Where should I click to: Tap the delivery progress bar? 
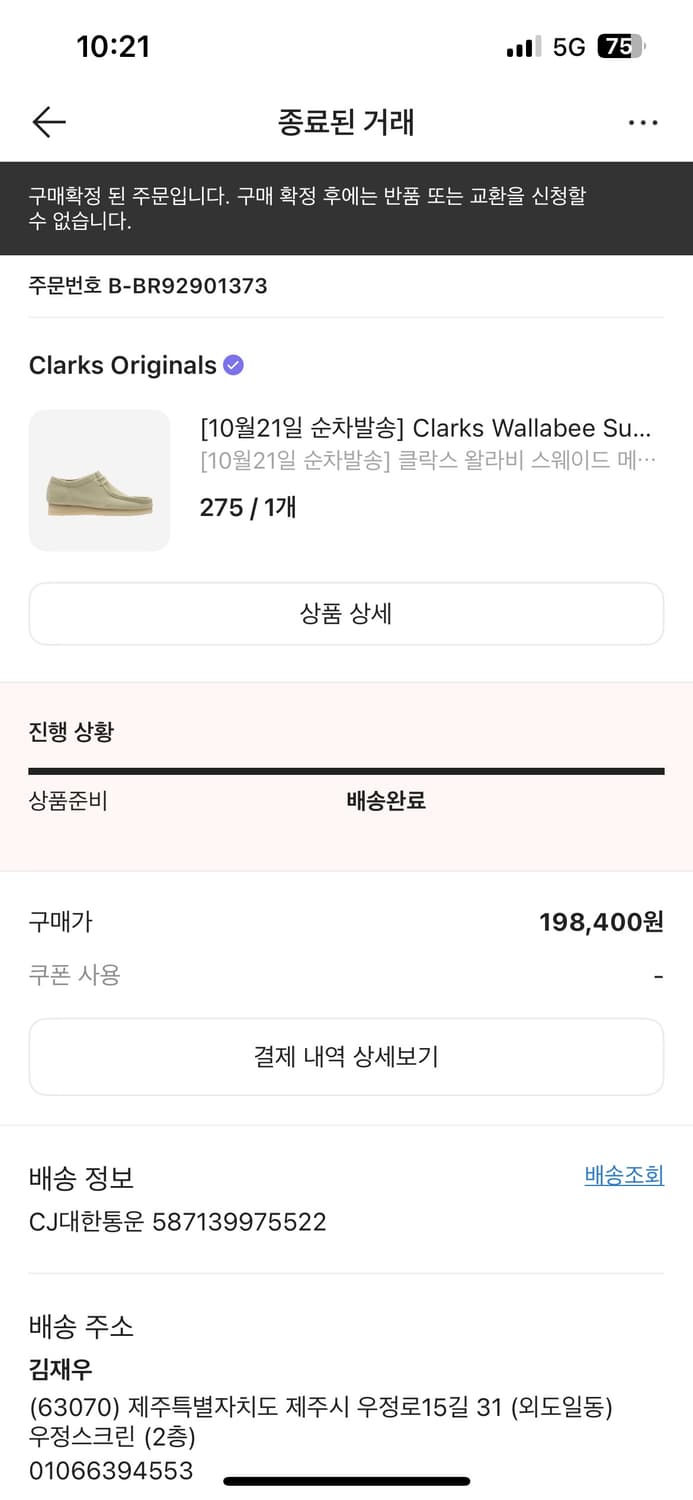coord(346,770)
